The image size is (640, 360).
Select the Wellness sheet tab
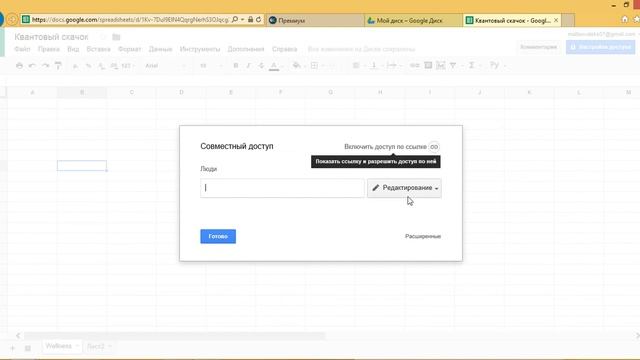click(x=61, y=346)
